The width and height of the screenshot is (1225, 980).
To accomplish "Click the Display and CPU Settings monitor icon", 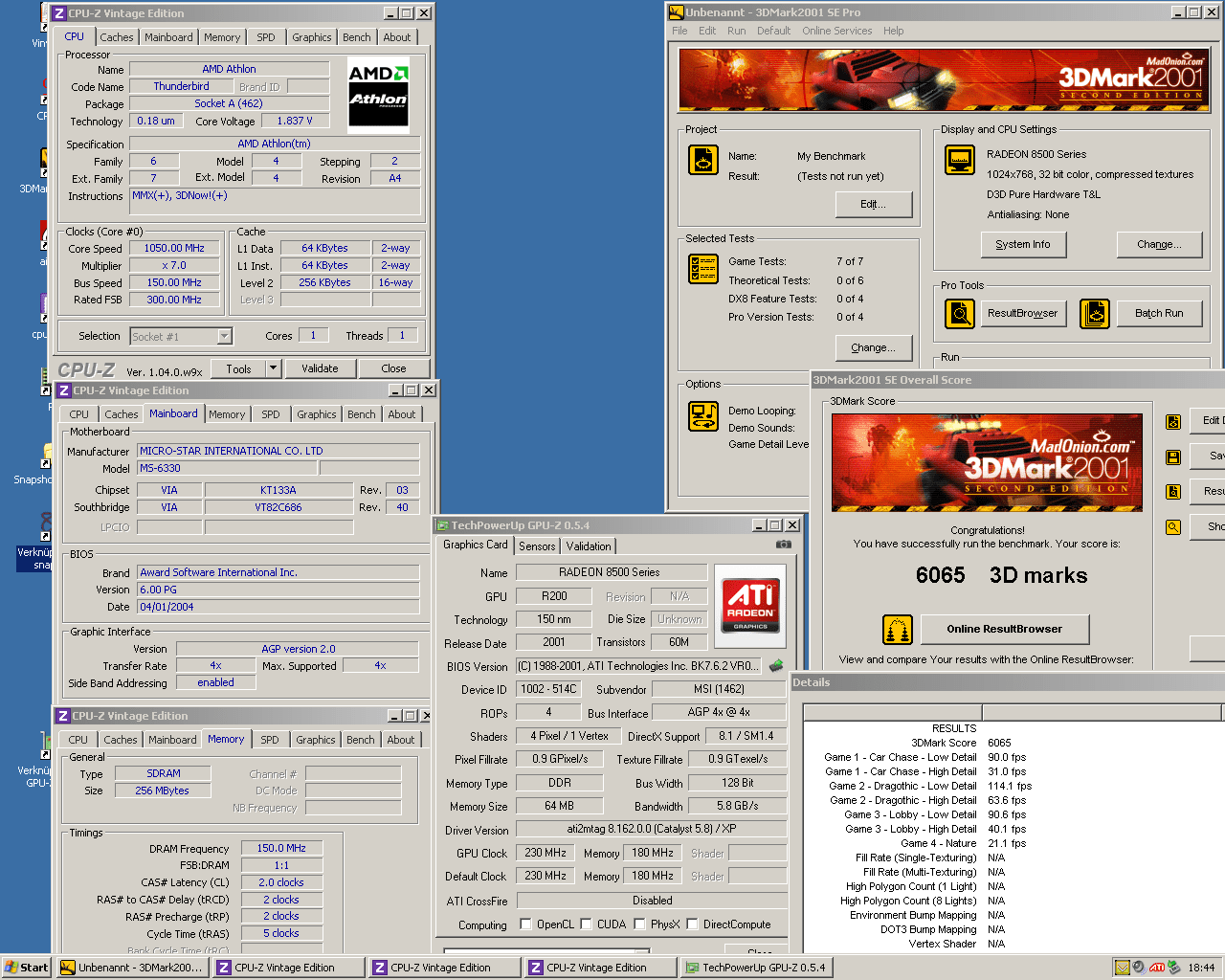I will [960, 160].
